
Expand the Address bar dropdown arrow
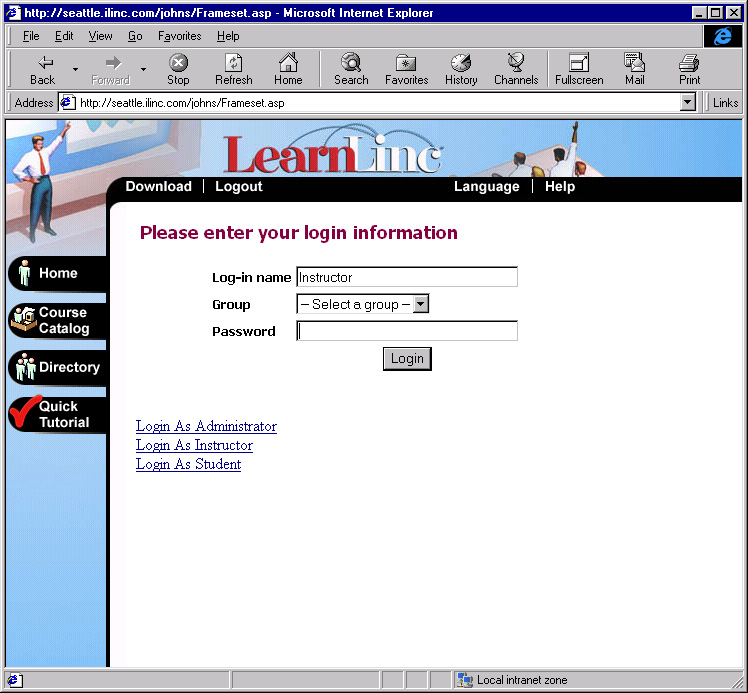coord(687,103)
